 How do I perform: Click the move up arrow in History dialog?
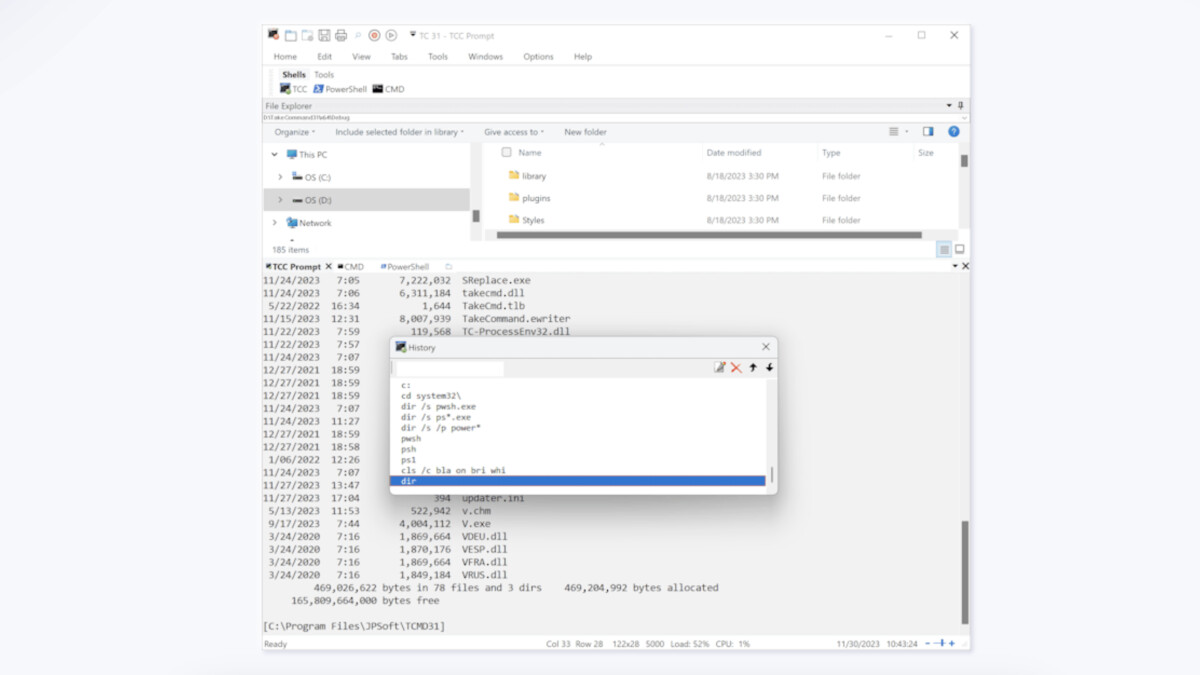pos(753,368)
